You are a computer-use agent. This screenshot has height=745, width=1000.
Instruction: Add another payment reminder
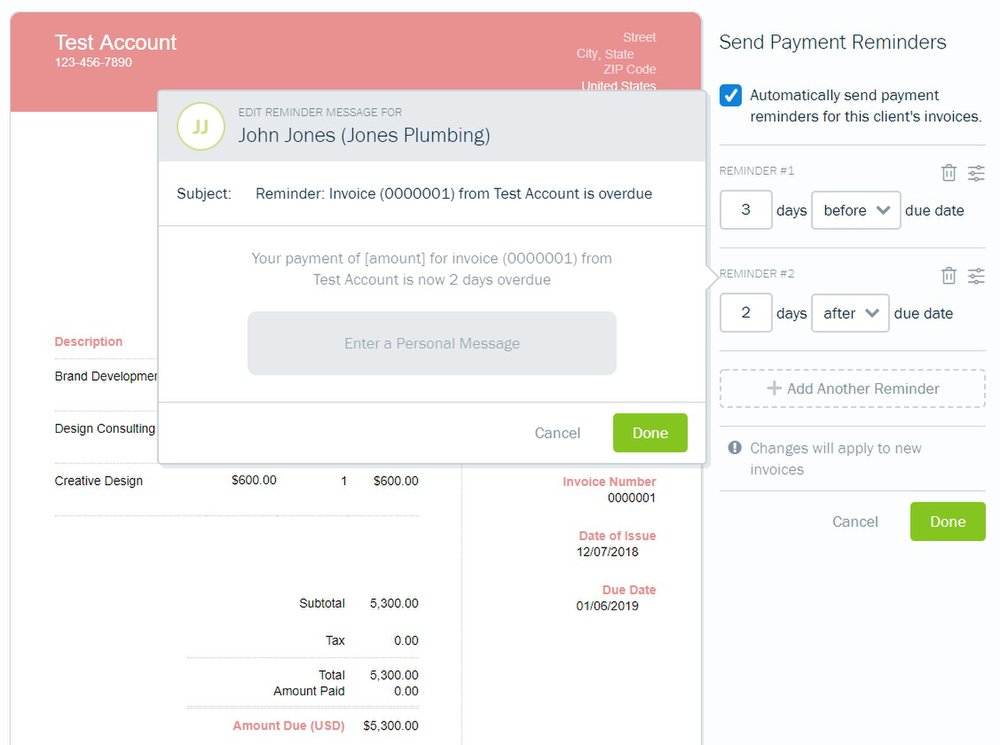pos(851,388)
